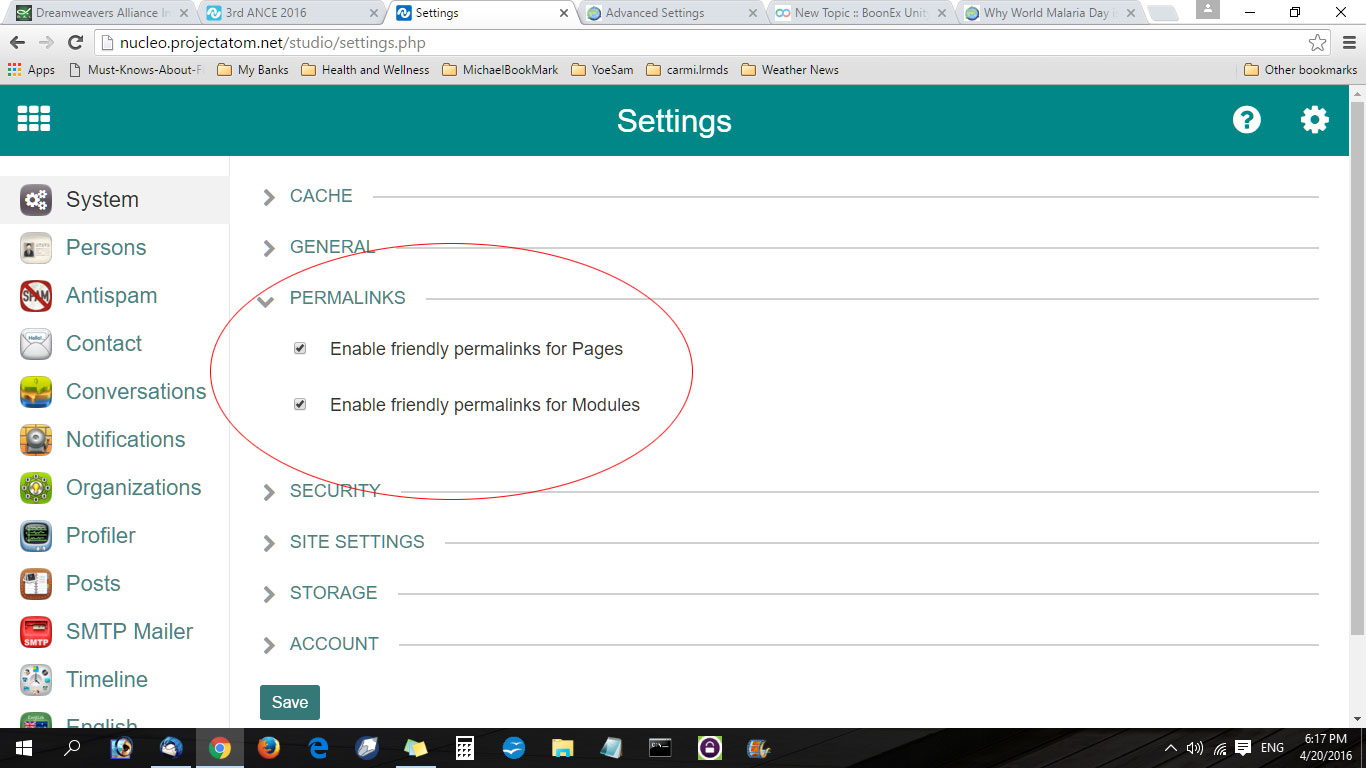Click the Antispam no-spam icon

36,296
